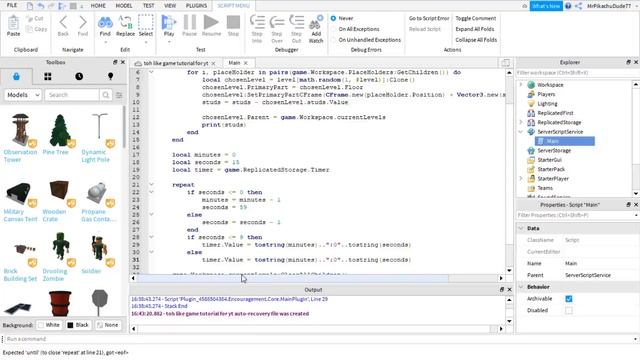Viewport: 640px width, 360px height.
Task: Fold the repeat block at line 21
Action: tap(151, 184)
